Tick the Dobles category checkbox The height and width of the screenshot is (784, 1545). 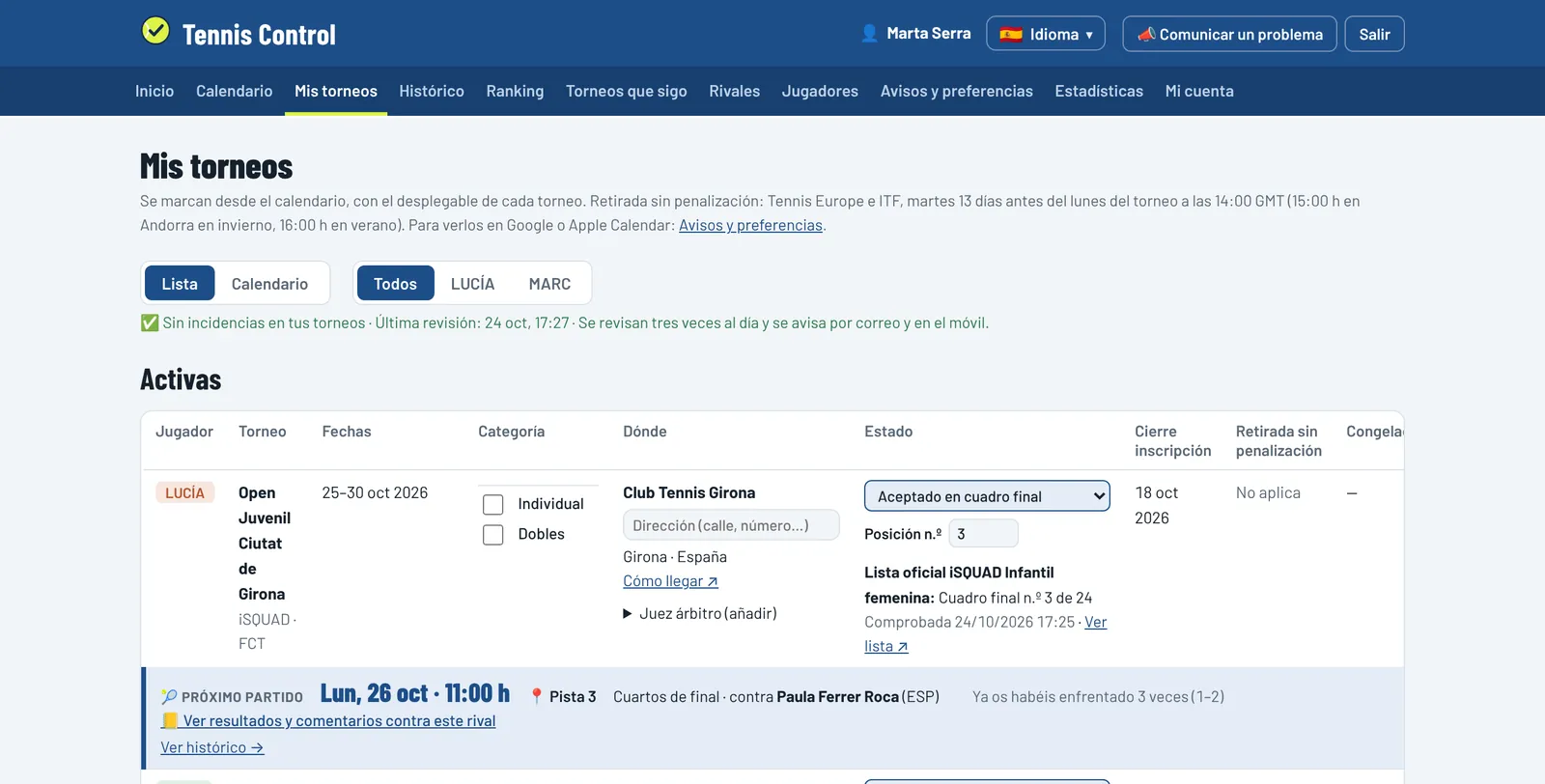[x=493, y=535]
